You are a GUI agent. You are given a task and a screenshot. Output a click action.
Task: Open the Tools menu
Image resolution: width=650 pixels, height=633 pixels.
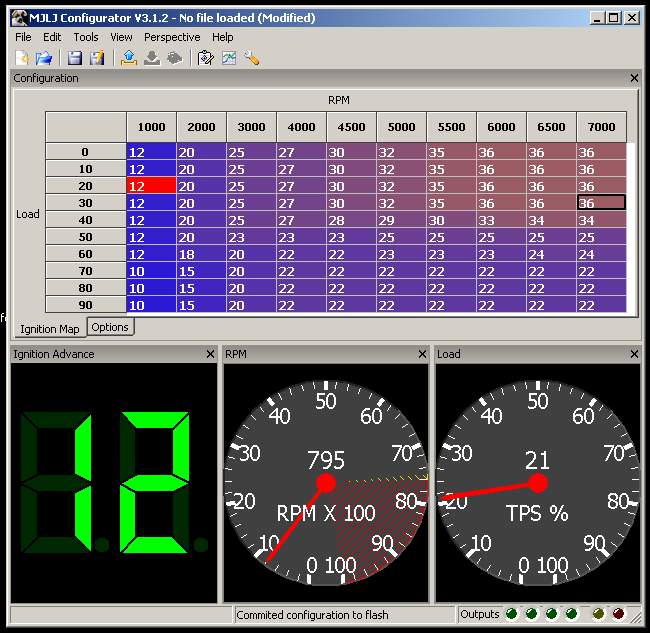86,37
